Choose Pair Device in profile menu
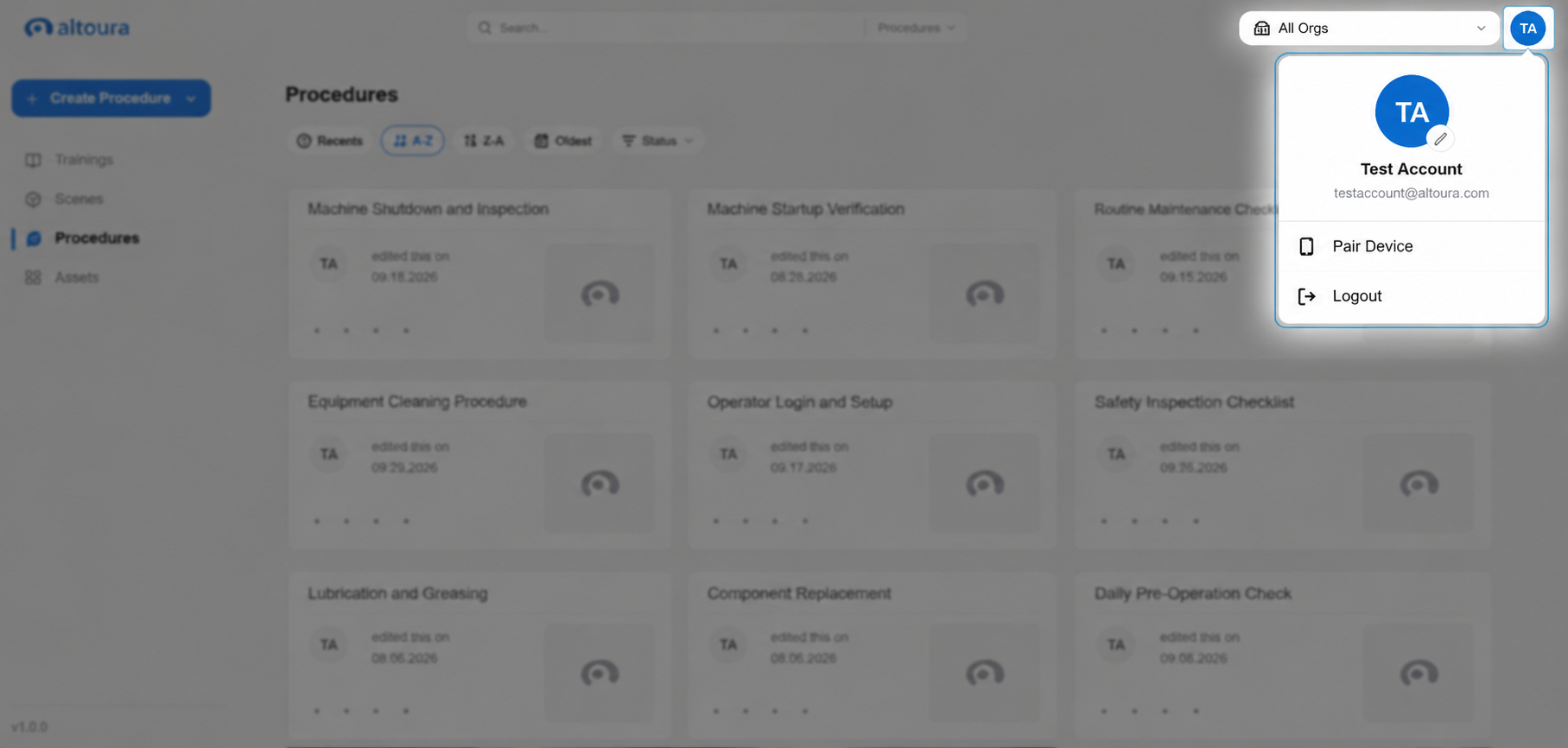The height and width of the screenshot is (748, 1568). [1412, 247]
